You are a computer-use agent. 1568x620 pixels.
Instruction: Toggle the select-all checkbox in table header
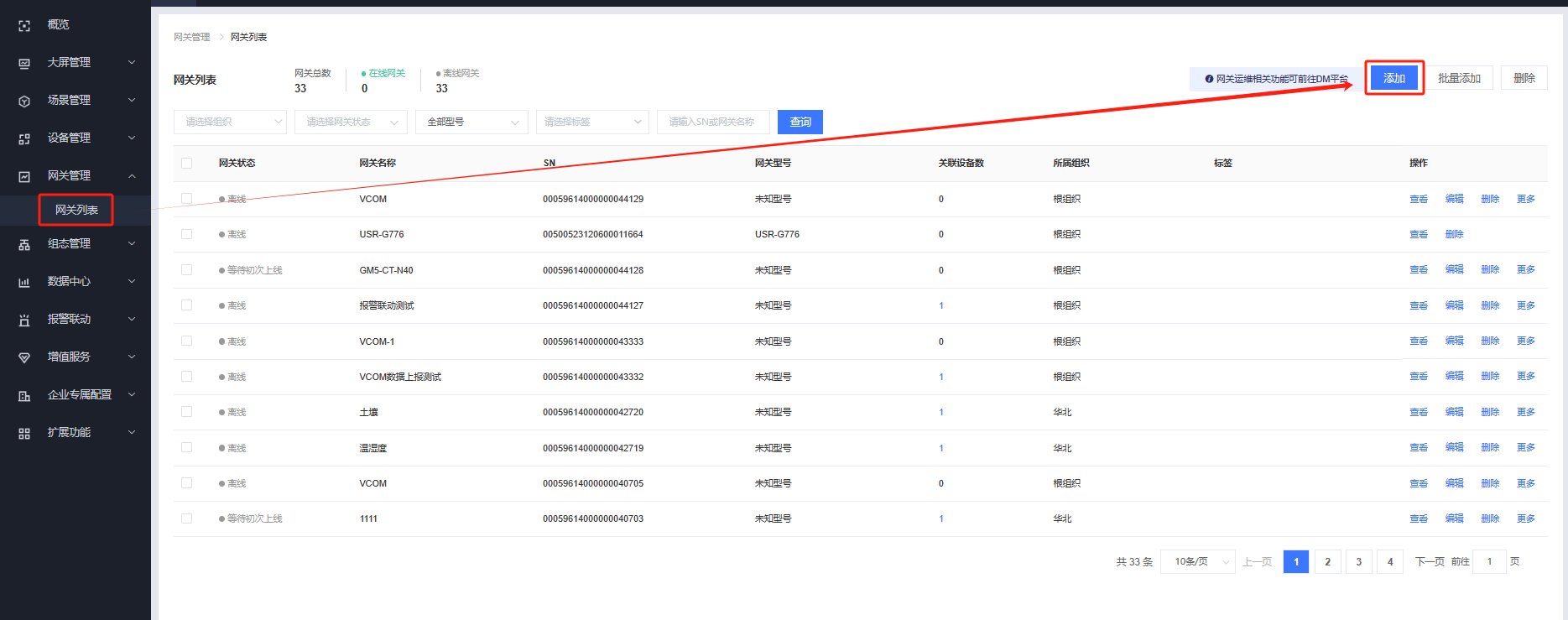tap(186, 163)
